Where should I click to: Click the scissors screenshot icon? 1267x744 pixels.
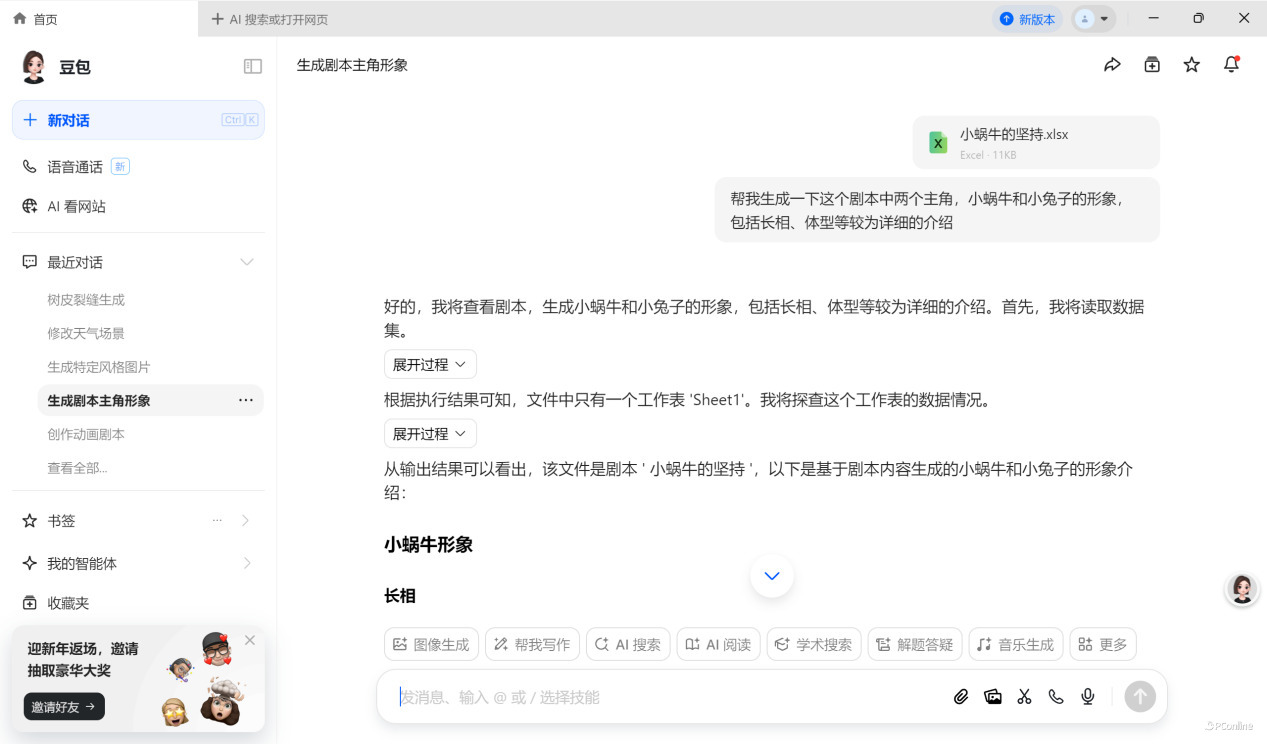click(1024, 697)
